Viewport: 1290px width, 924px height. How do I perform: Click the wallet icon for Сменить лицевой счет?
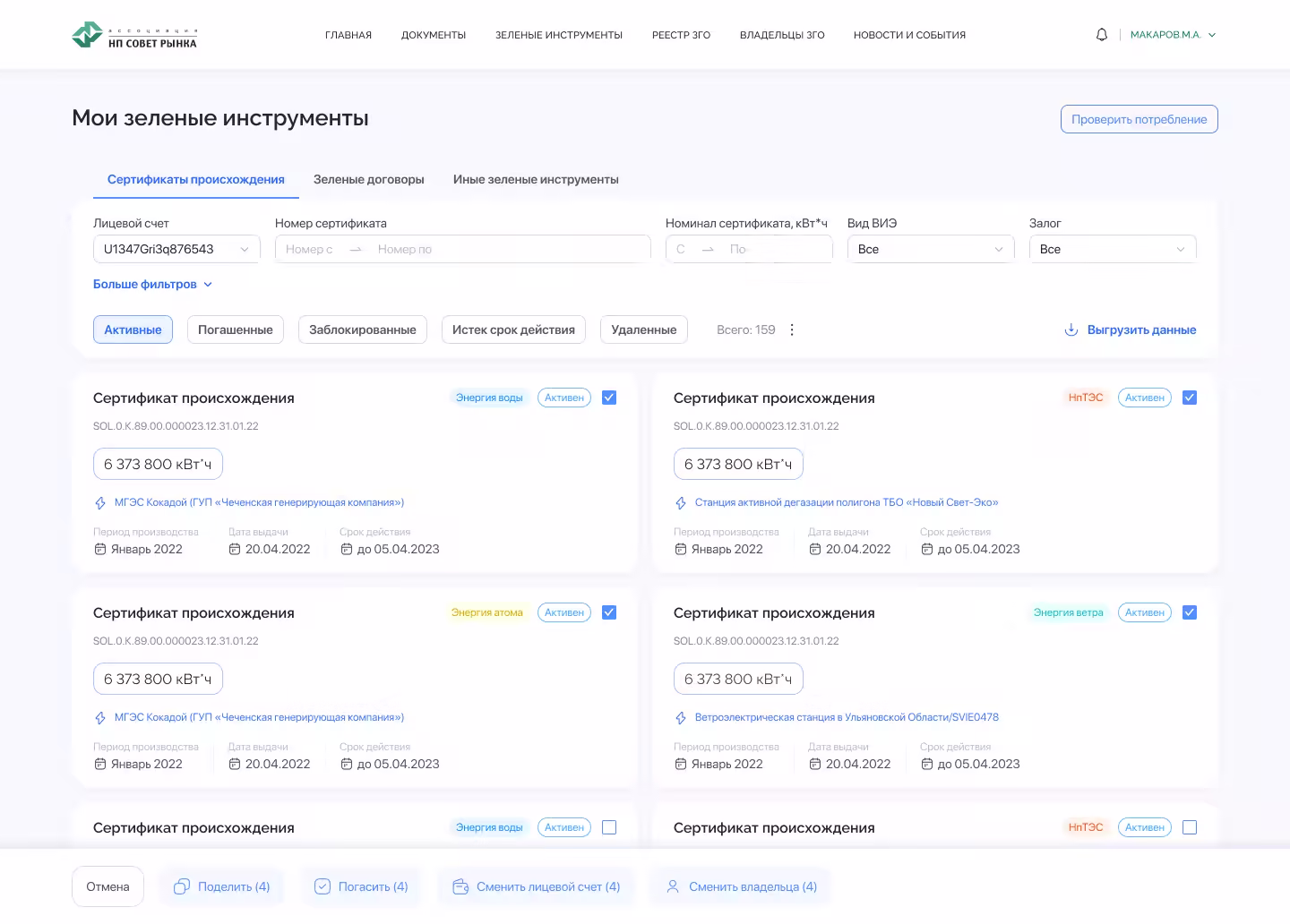[460, 886]
